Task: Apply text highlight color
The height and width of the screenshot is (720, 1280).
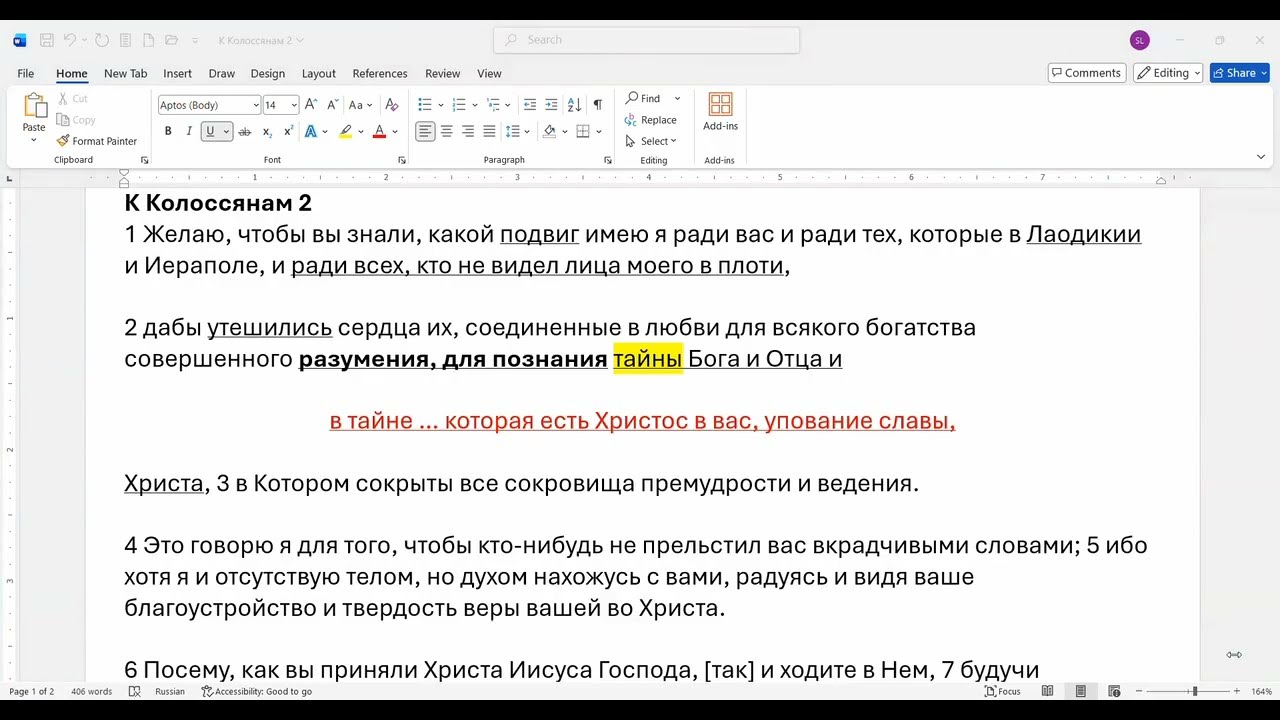Action: [345, 131]
